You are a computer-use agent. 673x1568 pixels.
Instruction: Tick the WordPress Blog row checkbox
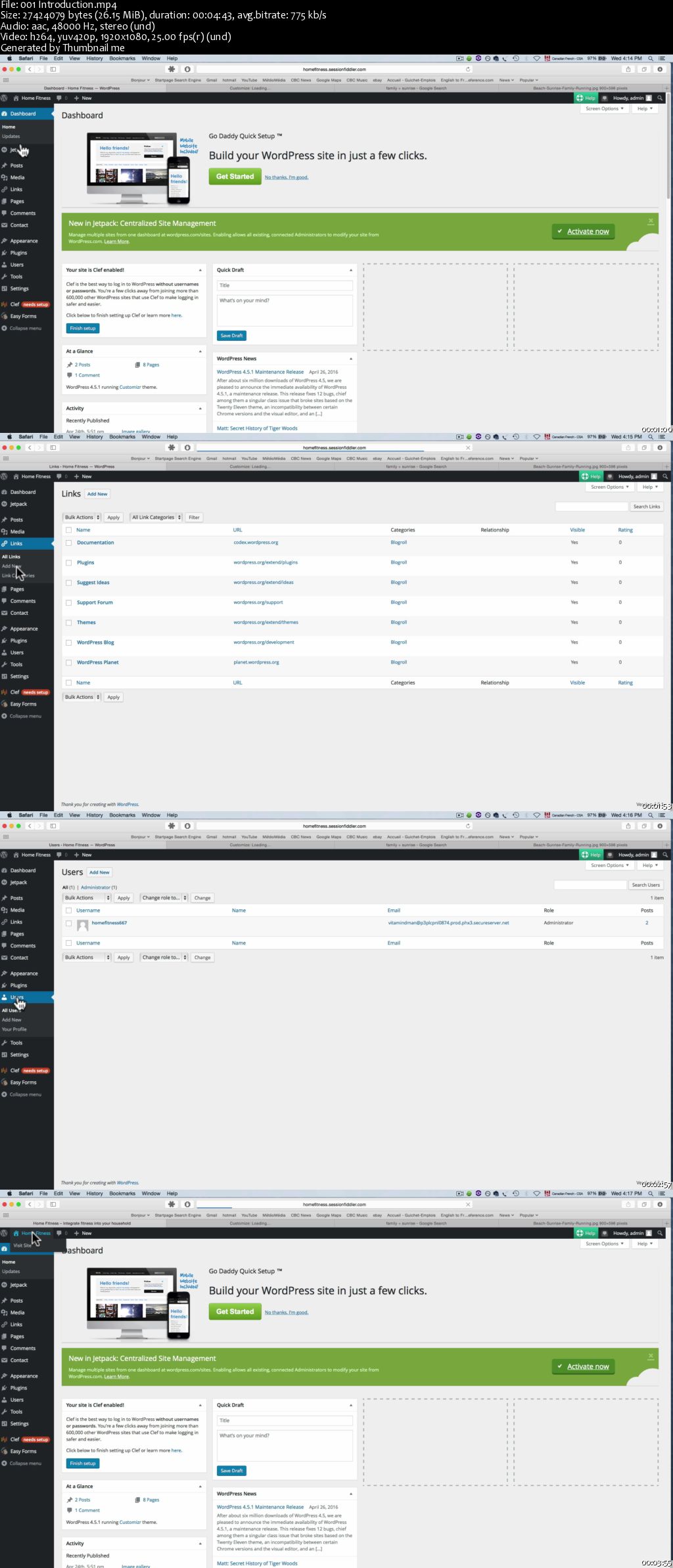point(68,642)
